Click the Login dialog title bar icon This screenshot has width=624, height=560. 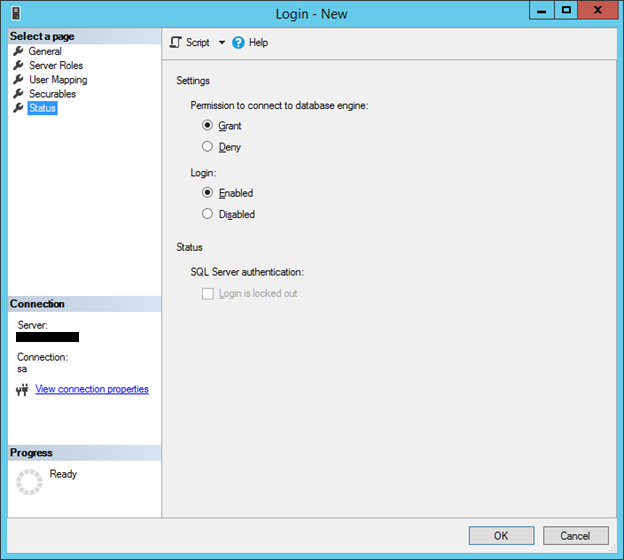pos(16,14)
